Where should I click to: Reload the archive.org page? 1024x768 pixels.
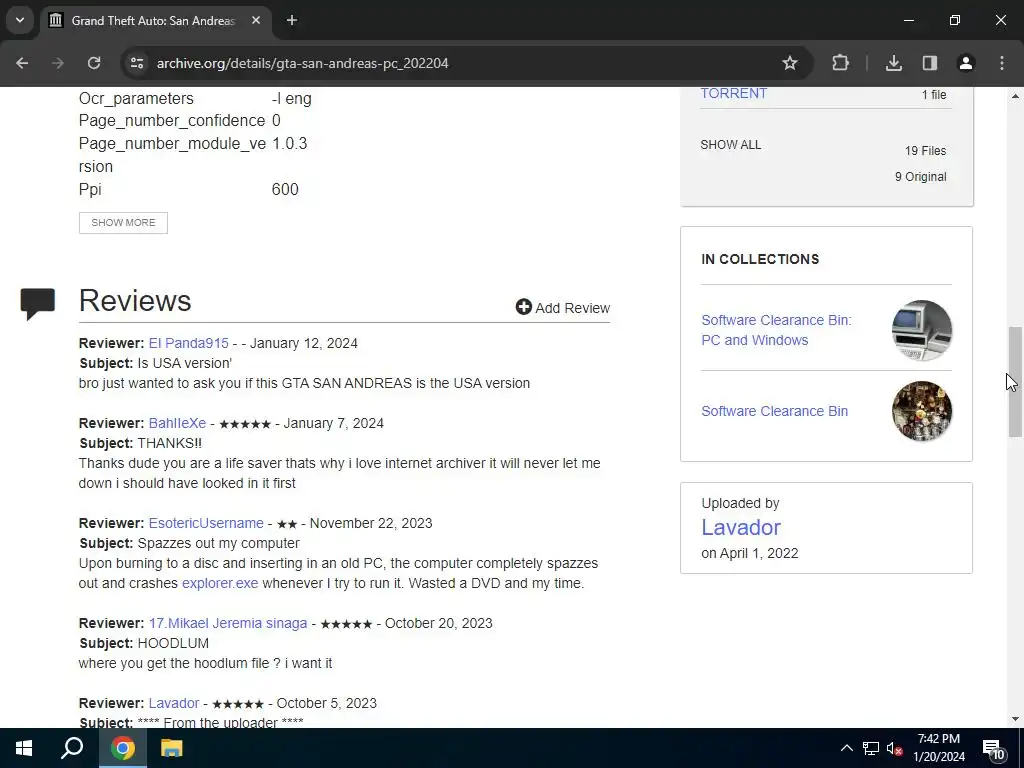[94, 63]
